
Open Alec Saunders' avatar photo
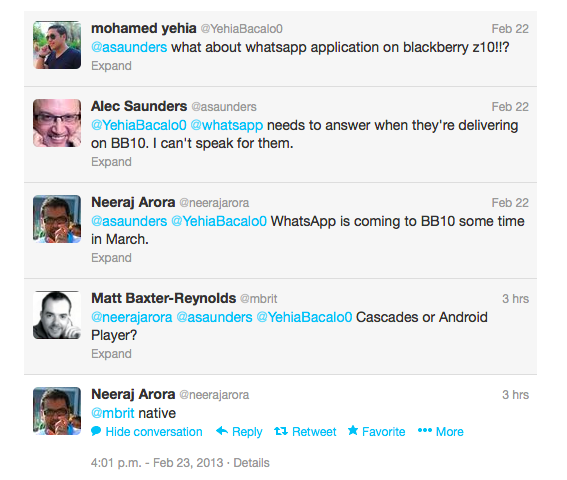click(x=57, y=123)
